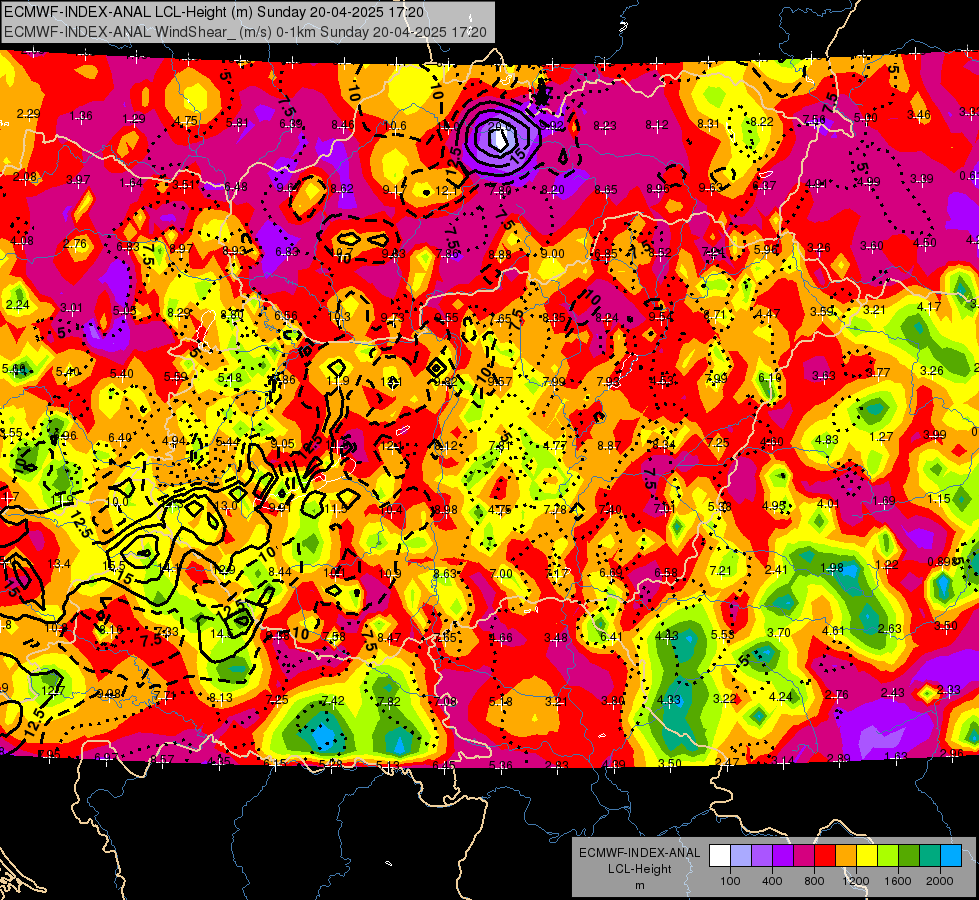The width and height of the screenshot is (979, 900).
Task: Click legend tick label '100'
Action: (x=730, y=881)
